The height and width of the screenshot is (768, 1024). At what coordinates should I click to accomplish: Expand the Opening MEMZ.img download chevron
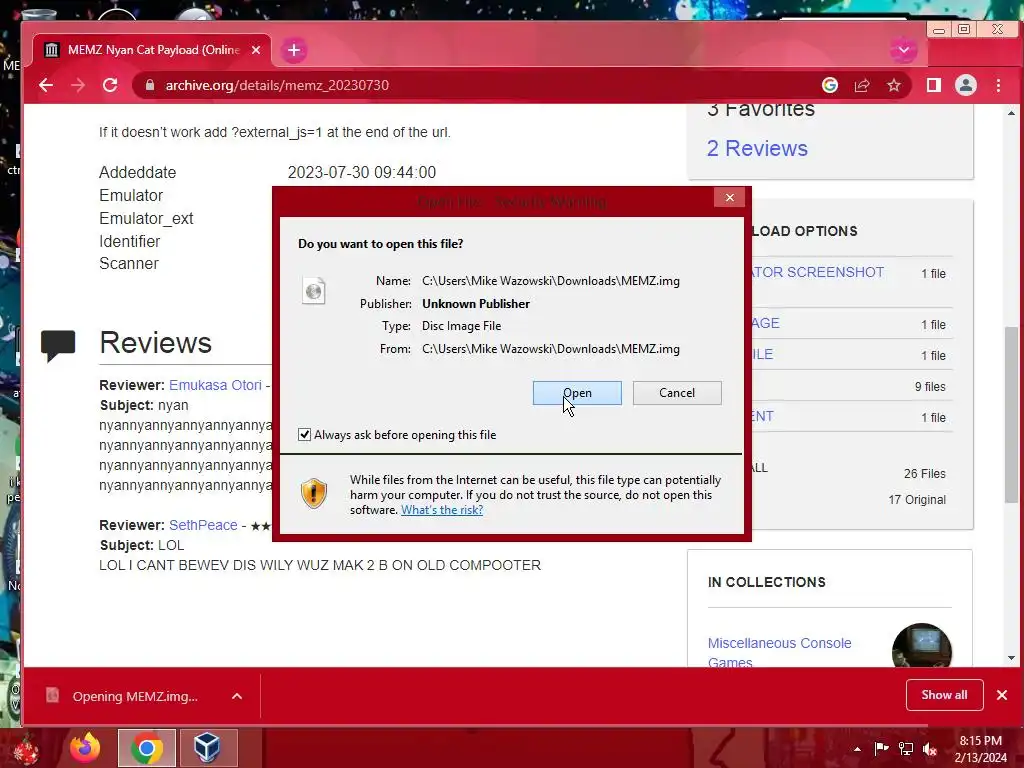coord(237,696)
